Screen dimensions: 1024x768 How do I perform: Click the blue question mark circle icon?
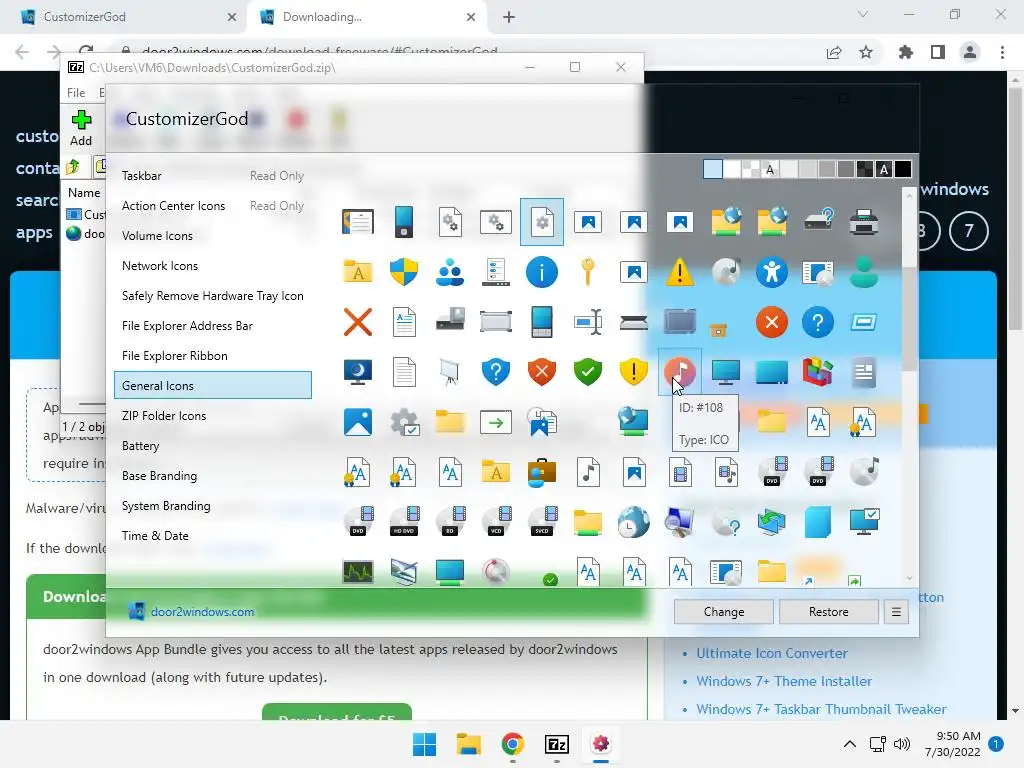[x=818, y=322]
